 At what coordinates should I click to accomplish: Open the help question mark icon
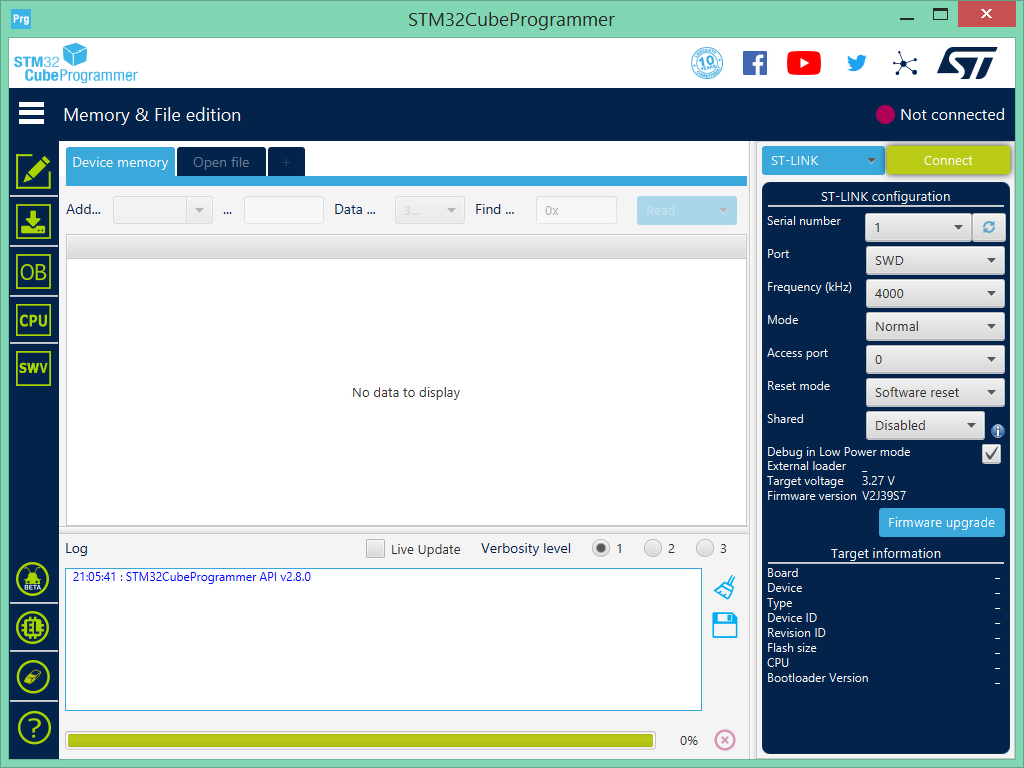pos(34,727)
